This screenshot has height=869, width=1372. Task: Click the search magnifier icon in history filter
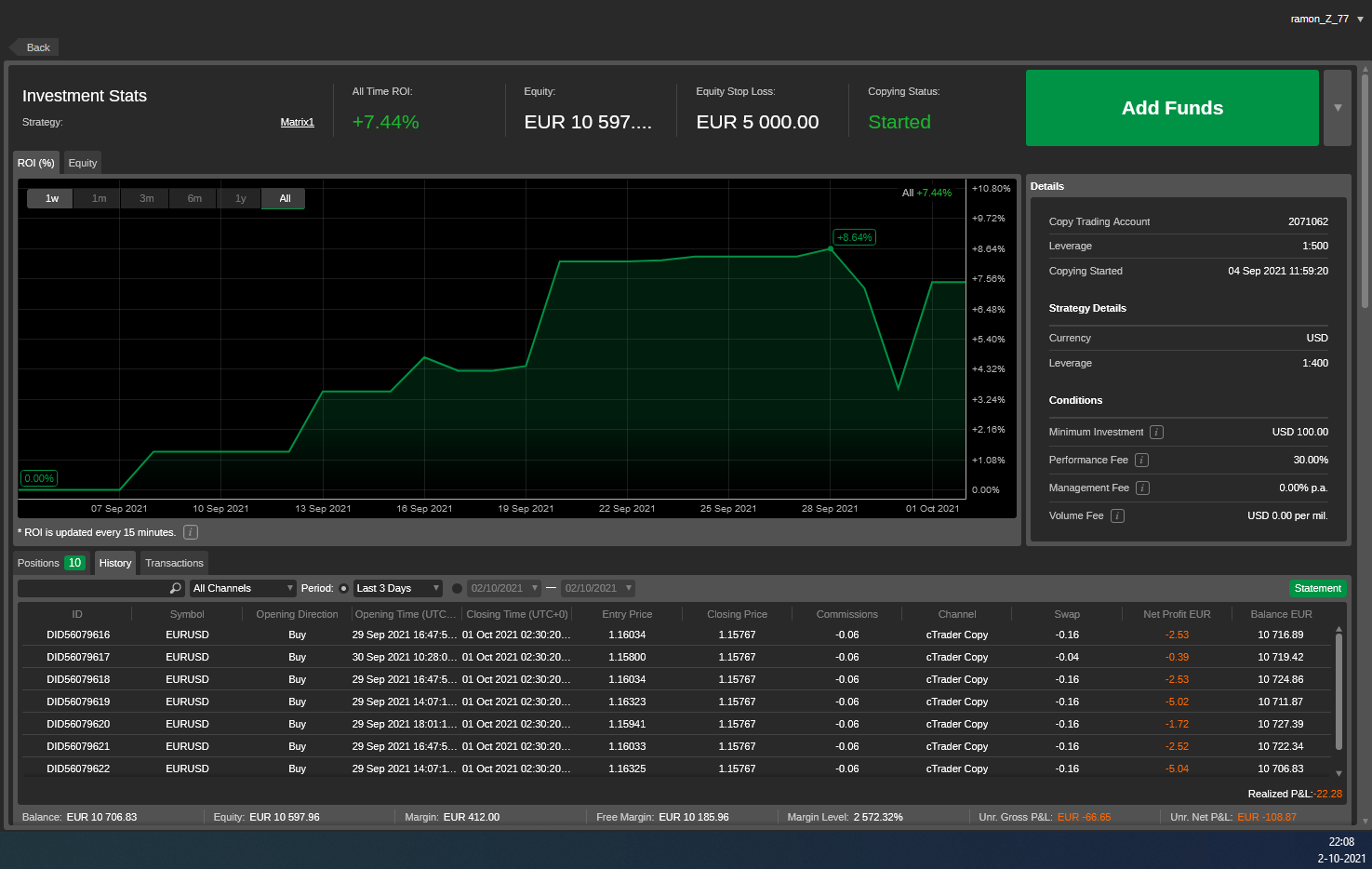click(176, 588)
